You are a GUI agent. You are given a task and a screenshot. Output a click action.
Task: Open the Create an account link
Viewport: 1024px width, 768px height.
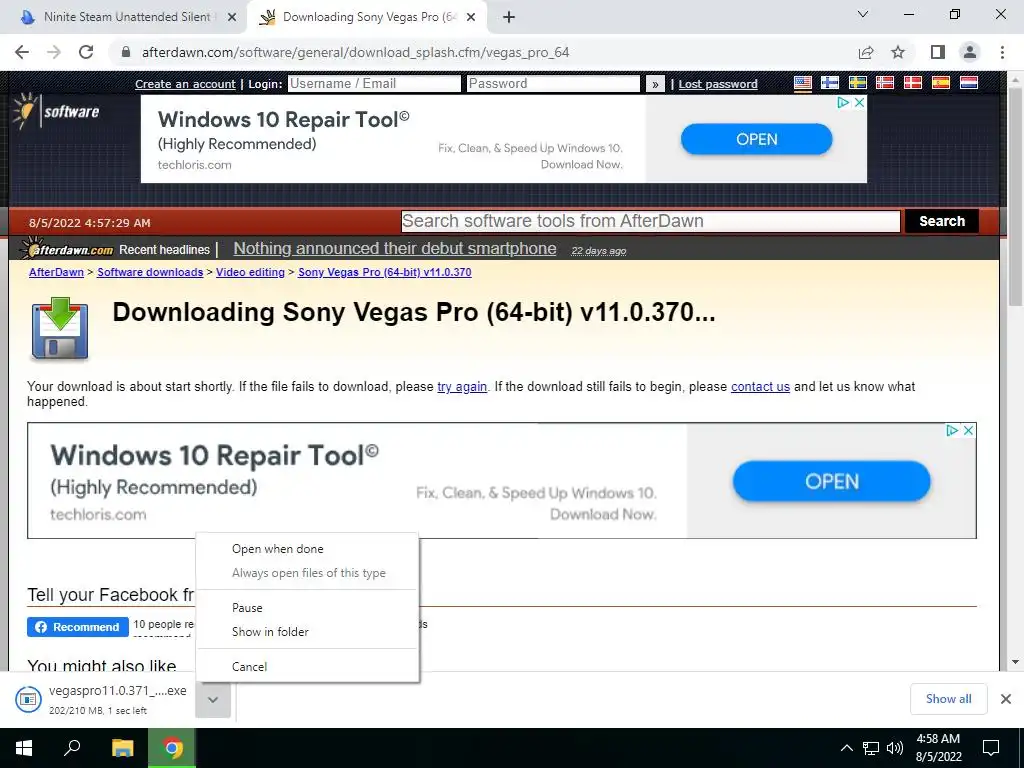[x=185, y=84]
